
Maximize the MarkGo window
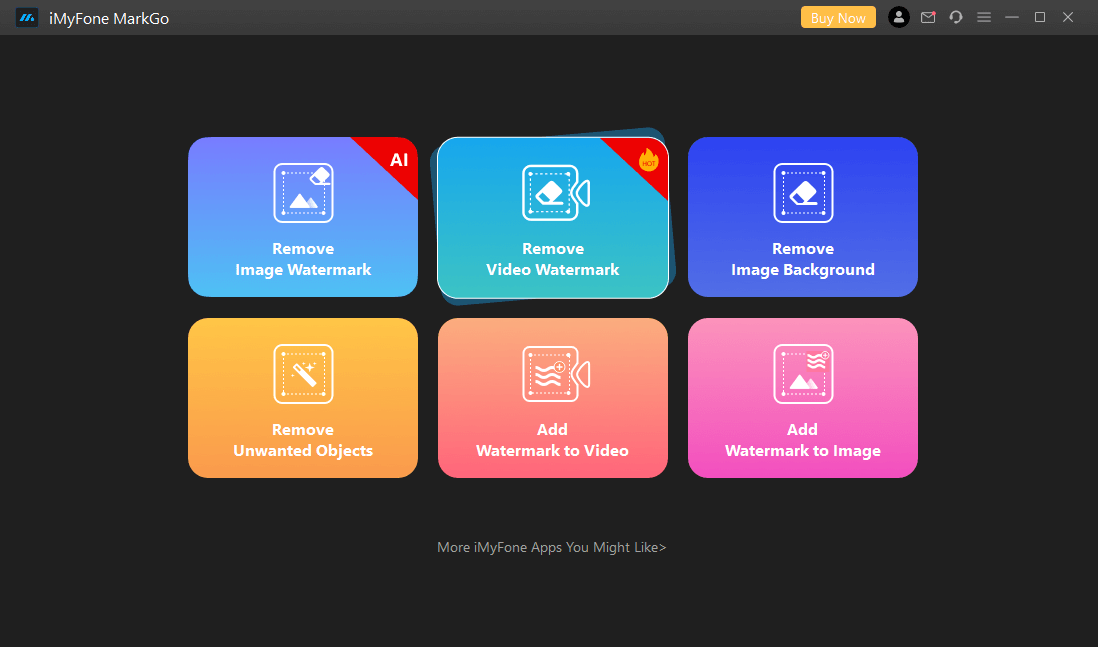pos(1040,18)
